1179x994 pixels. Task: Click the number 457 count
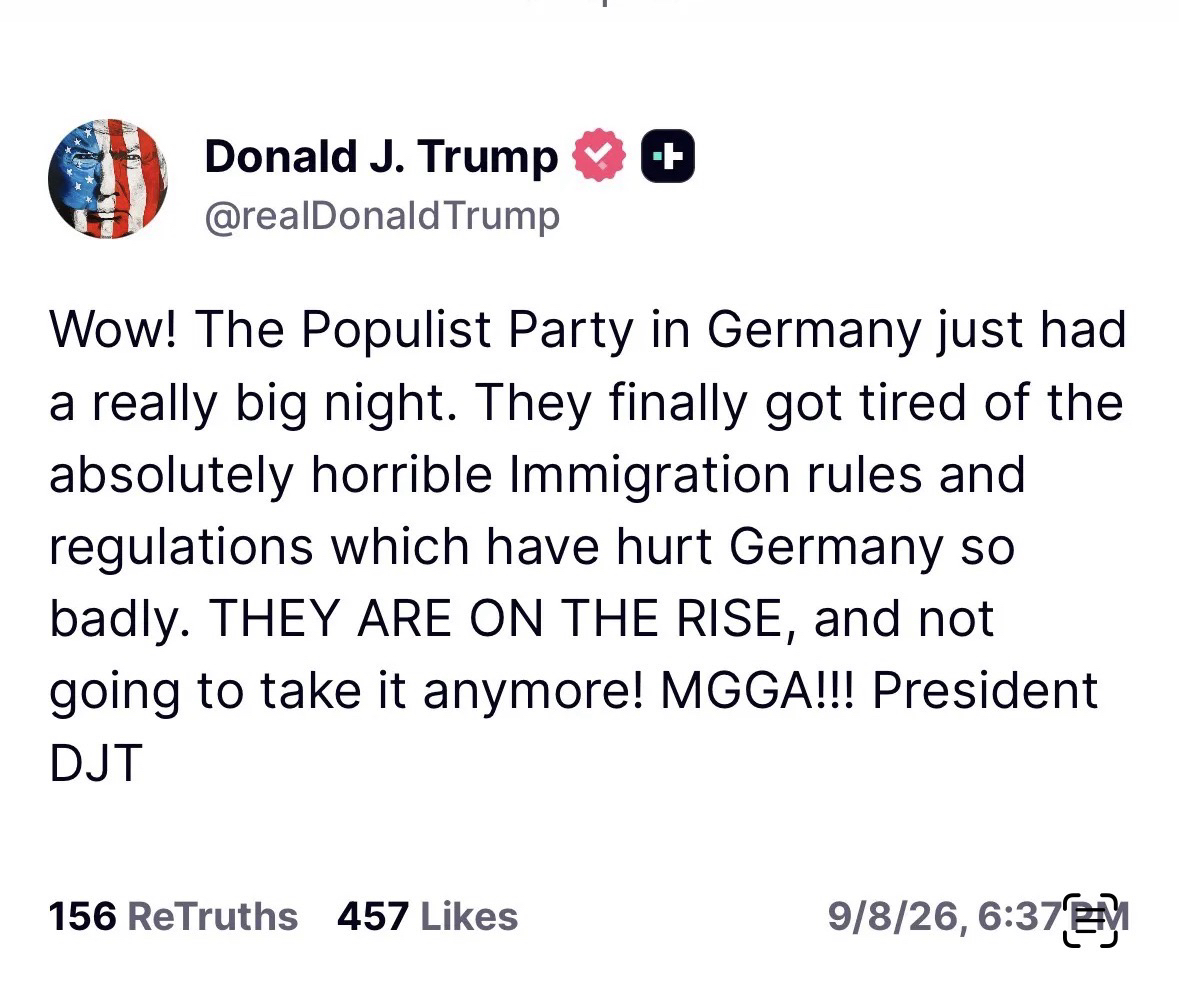(373, 917)
